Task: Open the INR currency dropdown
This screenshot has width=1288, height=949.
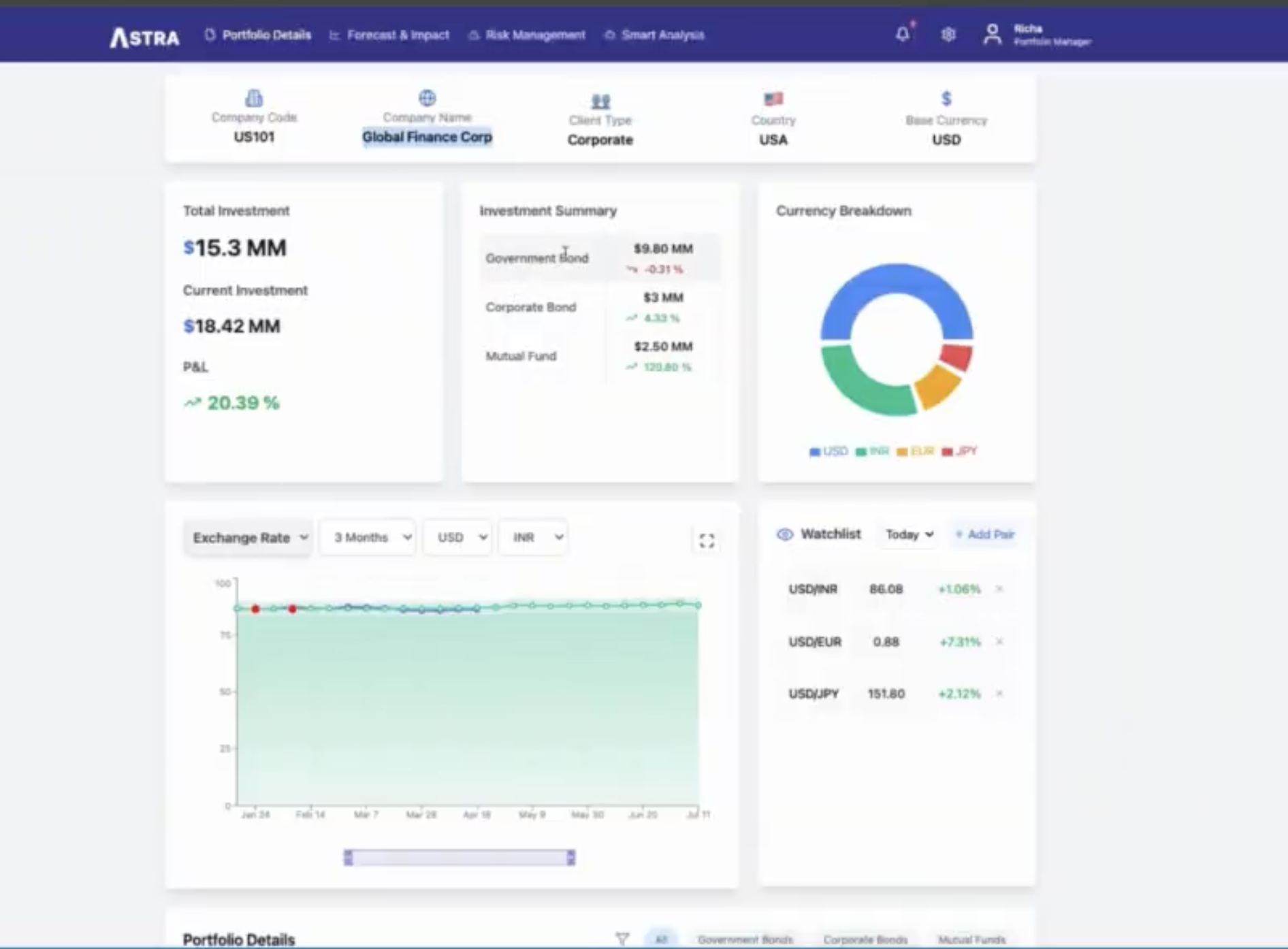Action: 533,537
